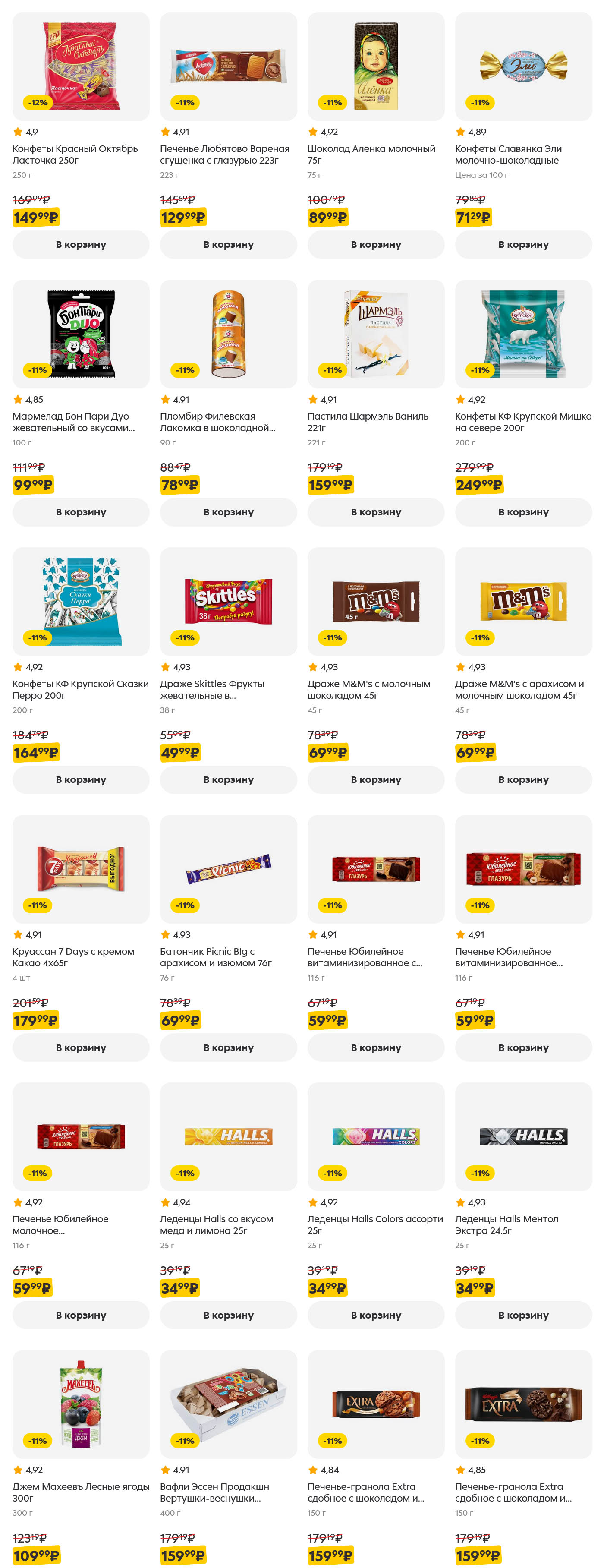The height and width of the screenshot is (1568, 607).
Task: Add Halls Colors ассорти to cart
Action: (x=375, y=1315)
